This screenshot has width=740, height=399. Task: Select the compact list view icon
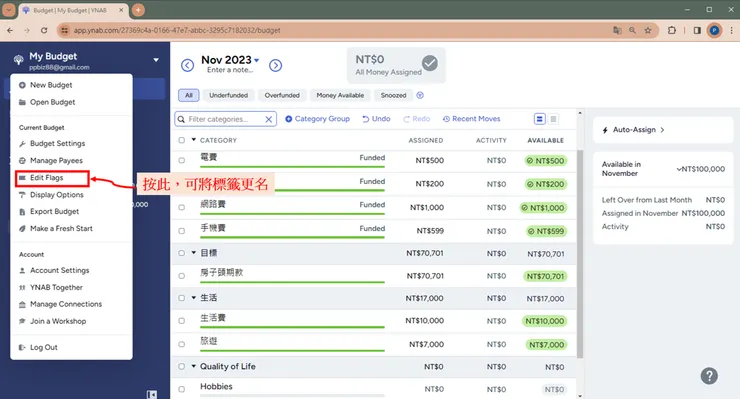[554, 119]
